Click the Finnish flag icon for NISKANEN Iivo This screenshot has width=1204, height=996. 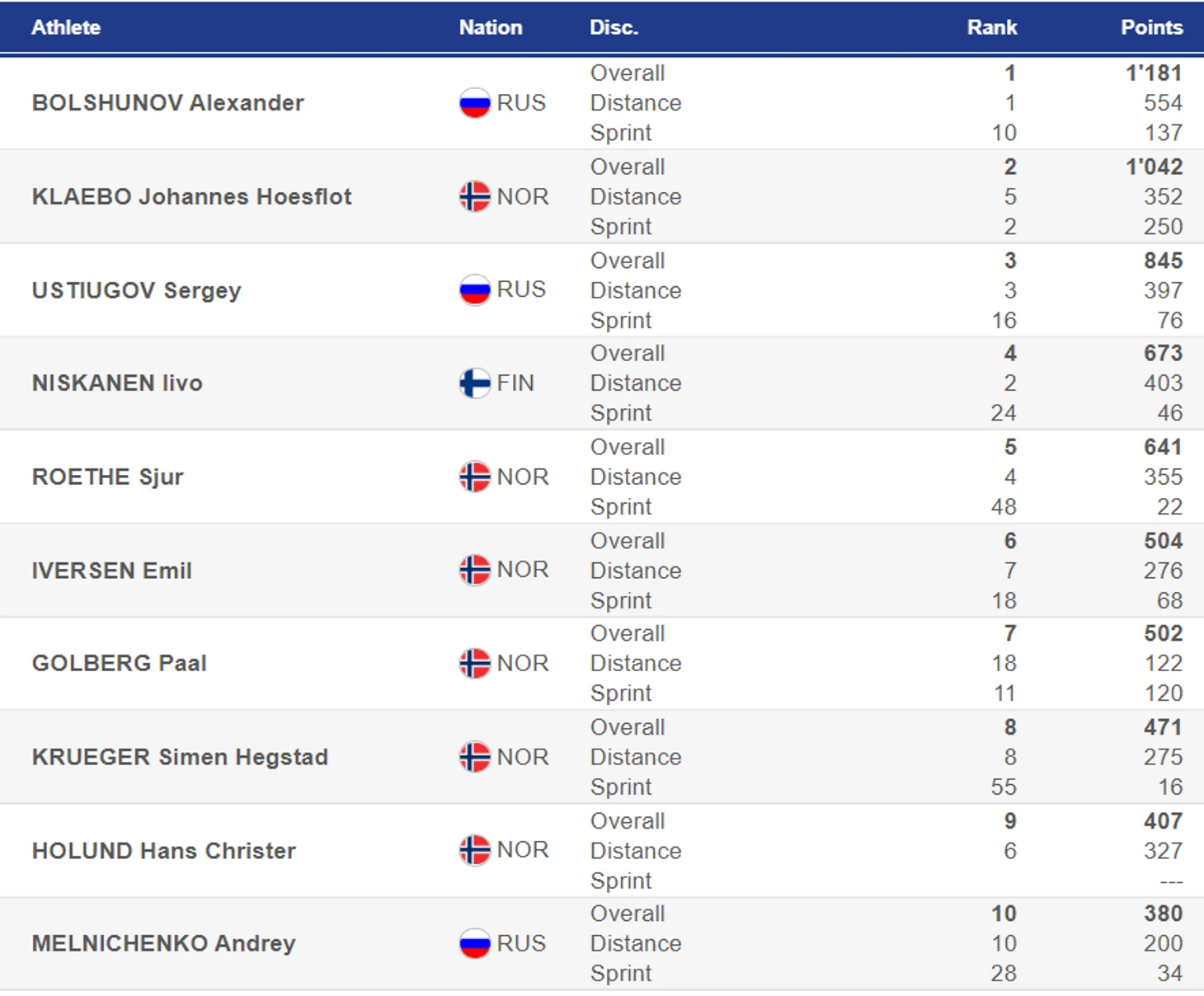[475, 383]
